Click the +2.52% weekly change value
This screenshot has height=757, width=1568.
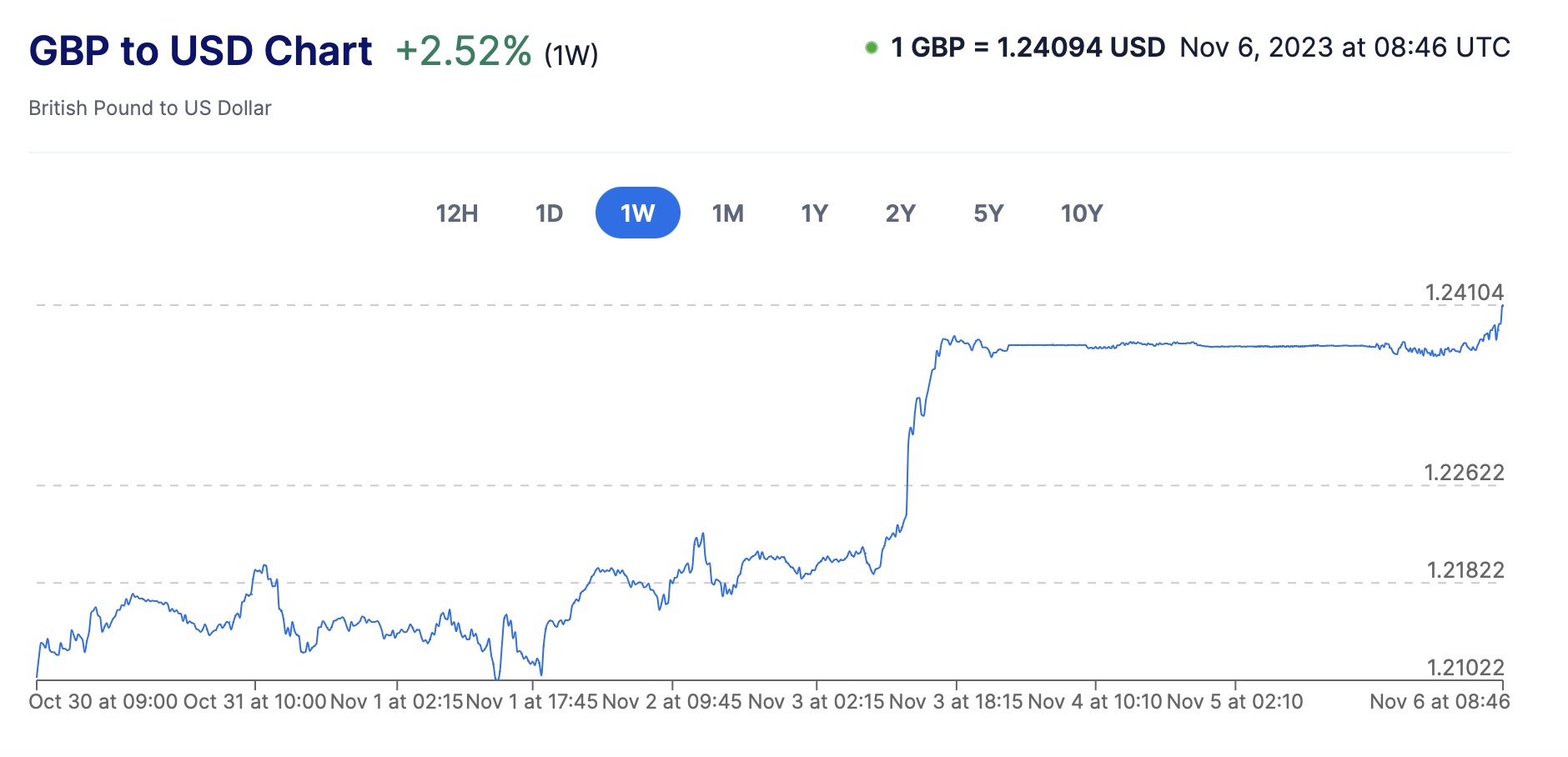[463, 51]
